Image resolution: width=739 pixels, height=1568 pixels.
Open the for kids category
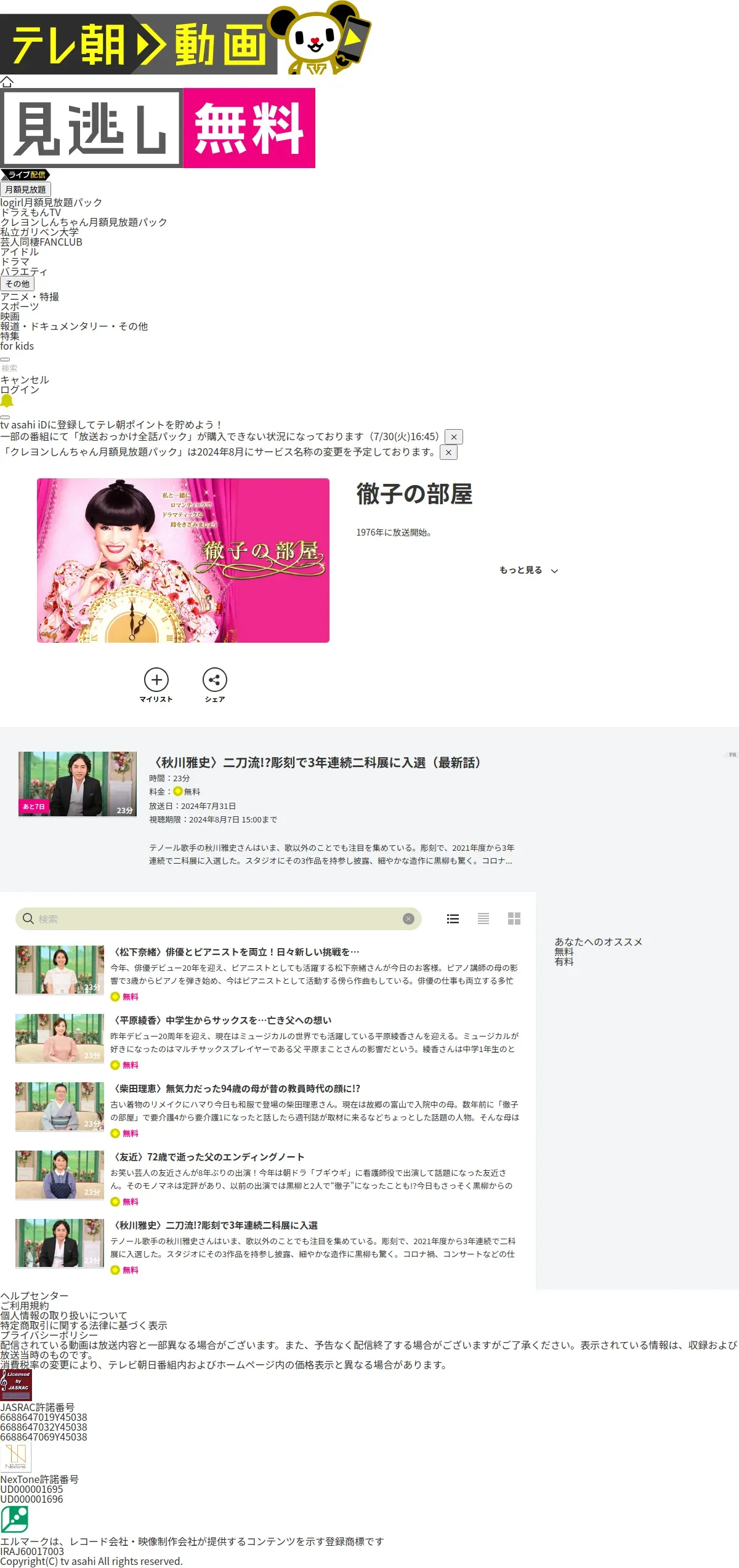(17, 345)
